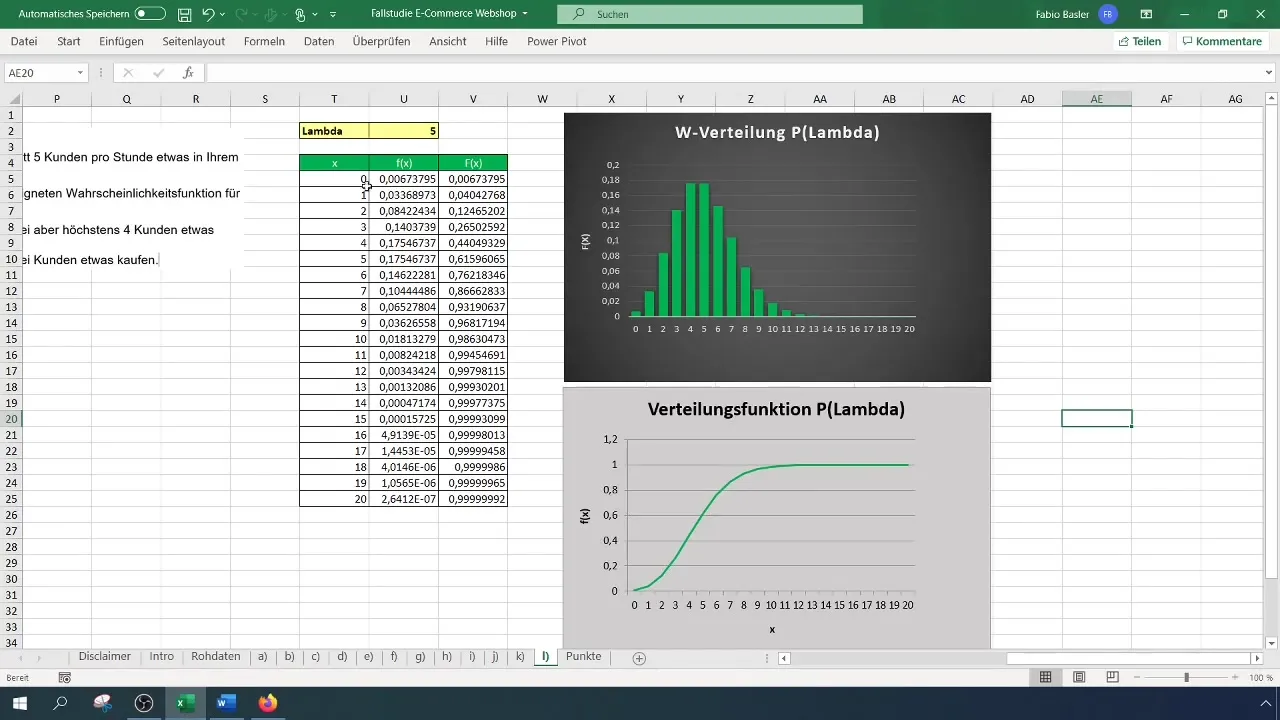Screen dimensions: 1280x720
Task: Click the formula bar cancel X icon
Action: tap(128, 73)
